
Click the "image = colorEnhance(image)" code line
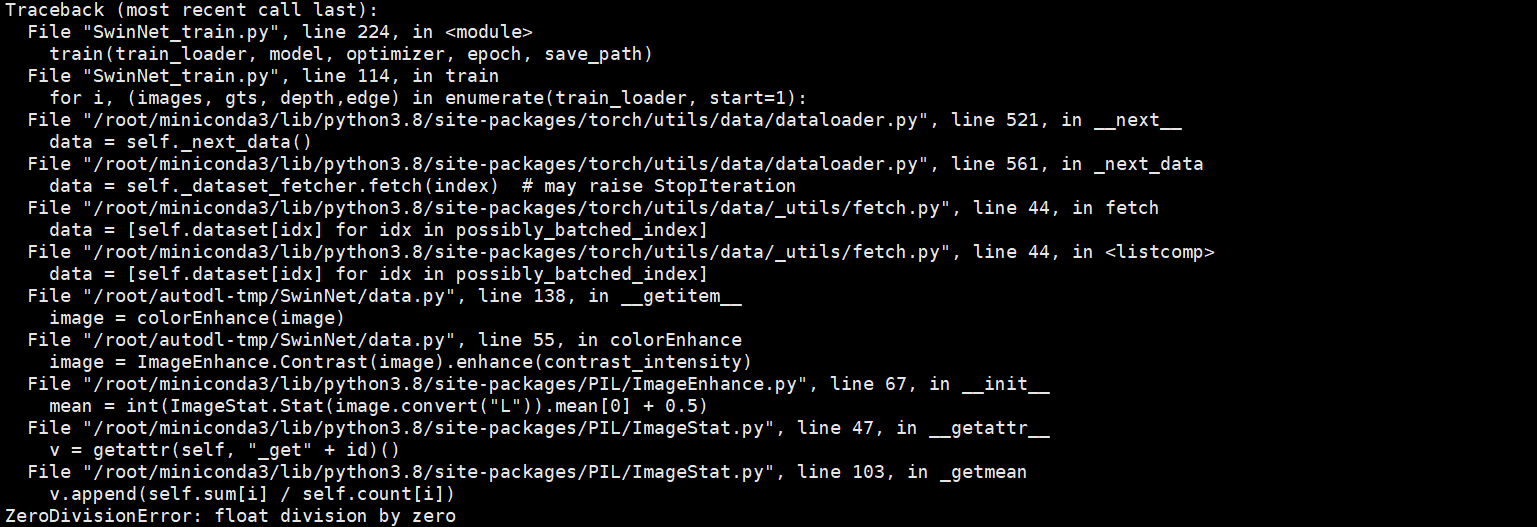pyautogui.click(x=197, y=317)
